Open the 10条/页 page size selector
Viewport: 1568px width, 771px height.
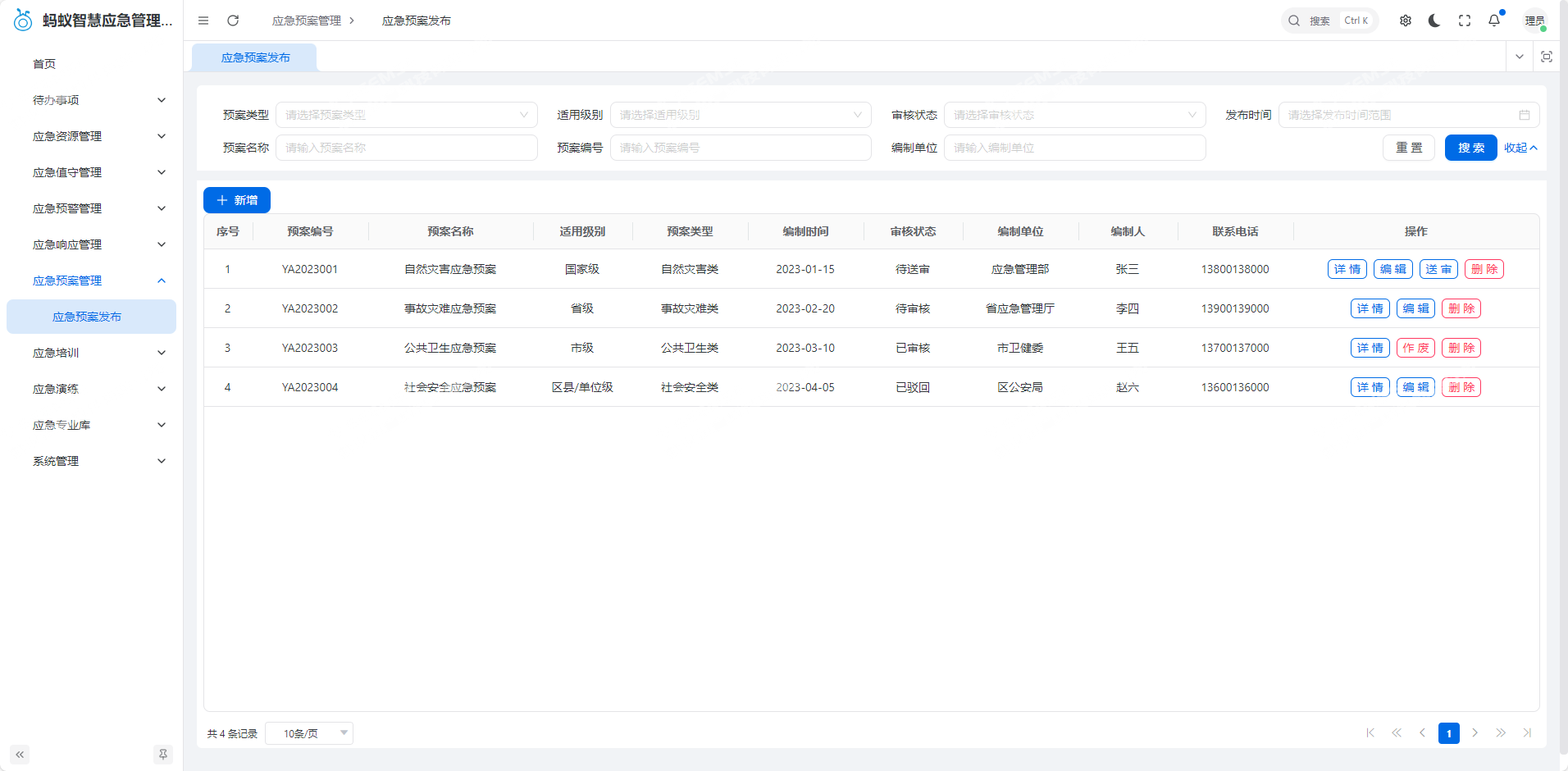pos(309,733)
